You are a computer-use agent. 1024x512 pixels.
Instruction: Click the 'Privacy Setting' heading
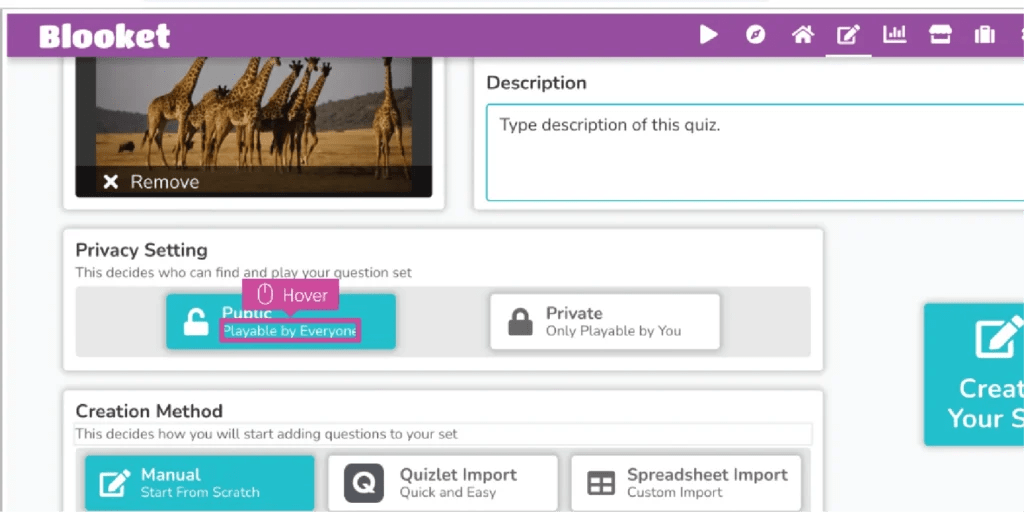click(142, 250)
